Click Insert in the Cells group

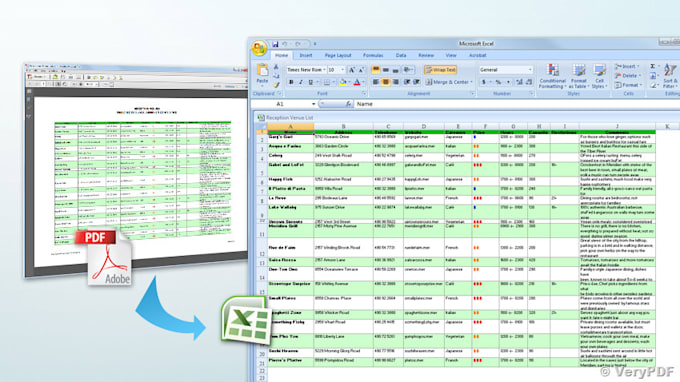(626, 66)
